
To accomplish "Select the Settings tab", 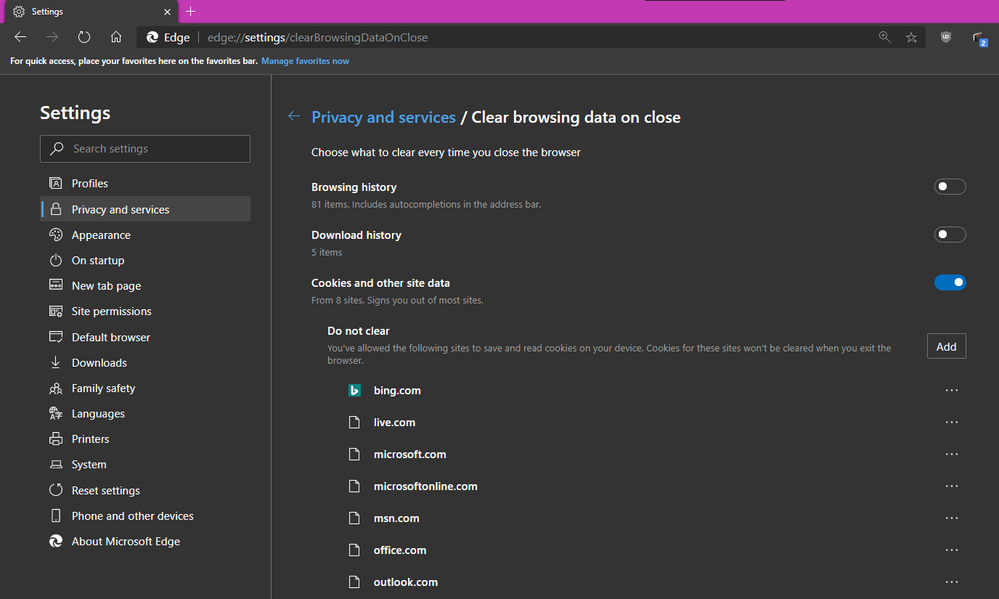I will pos(92,11).
